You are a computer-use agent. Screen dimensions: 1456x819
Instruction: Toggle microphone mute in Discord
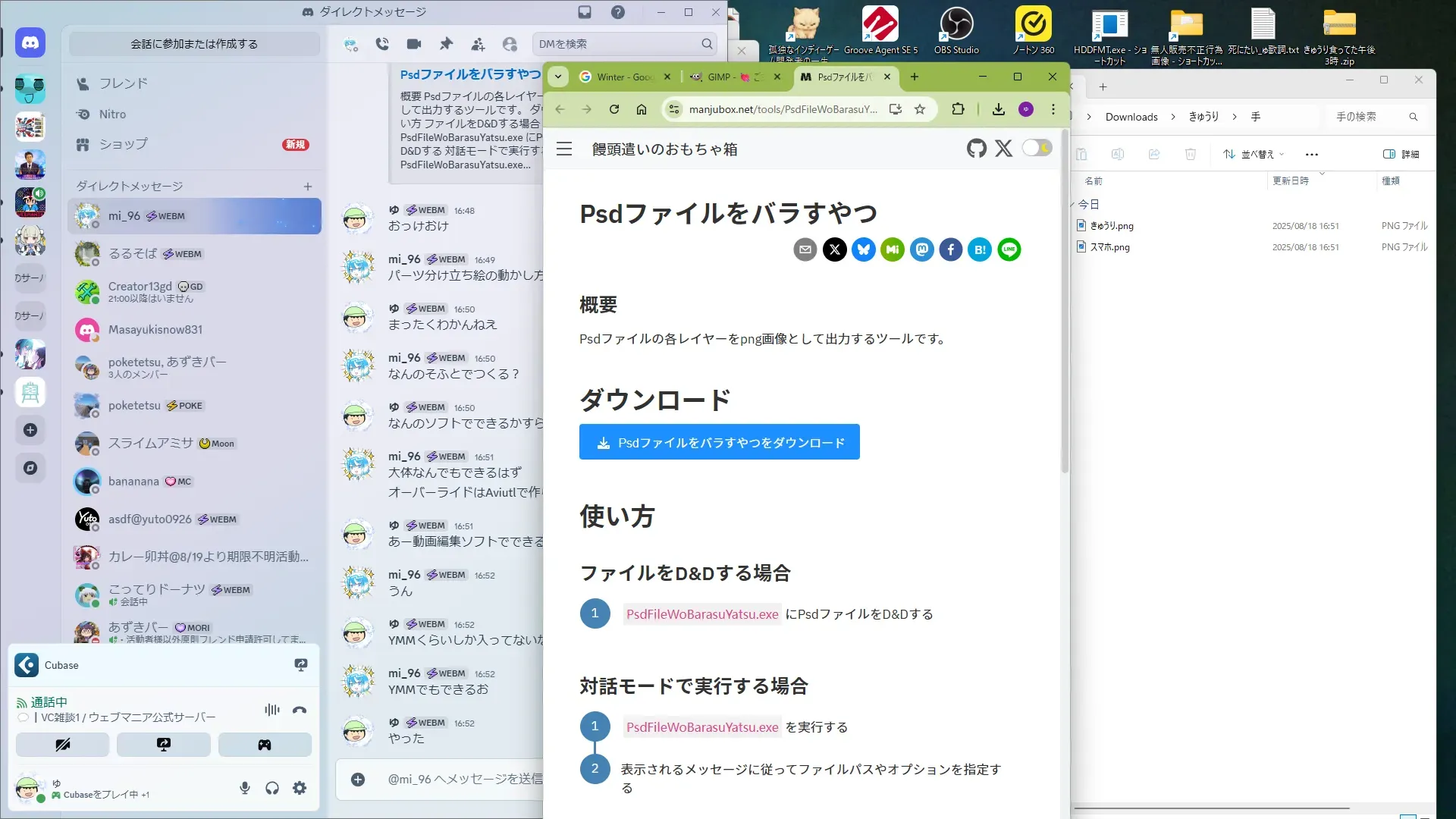point(245,789)
